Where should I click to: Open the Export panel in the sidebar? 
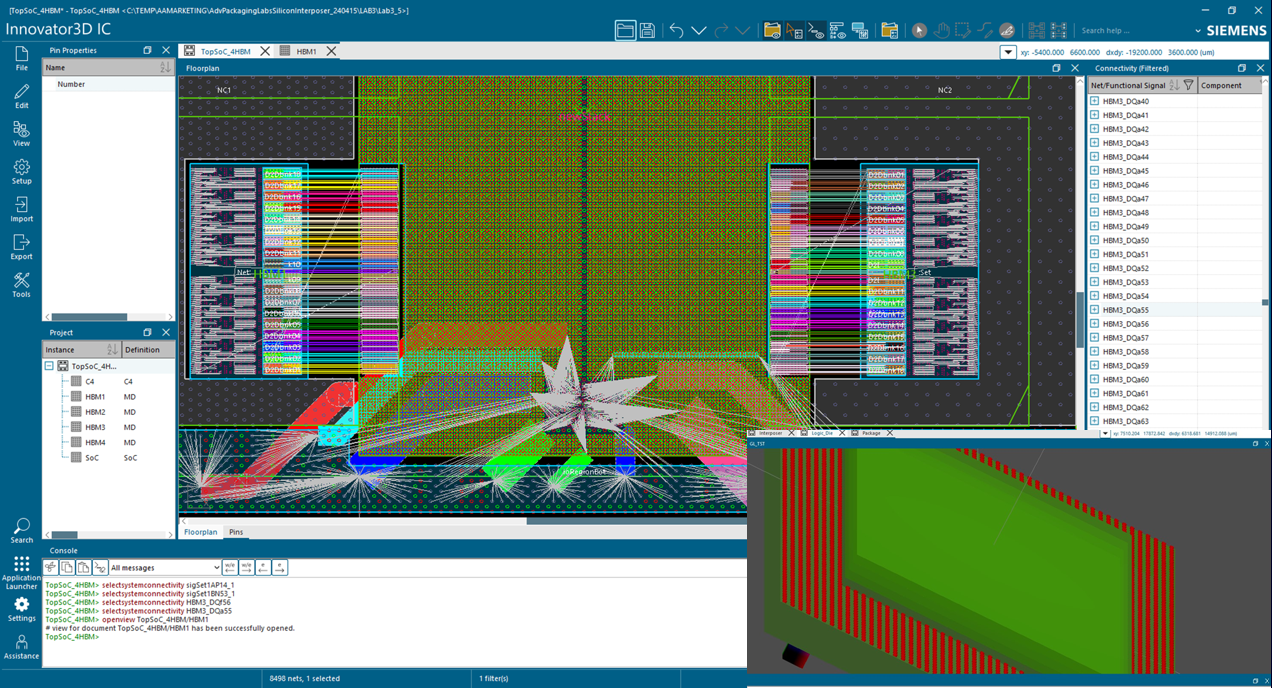(x=21, y=247)
